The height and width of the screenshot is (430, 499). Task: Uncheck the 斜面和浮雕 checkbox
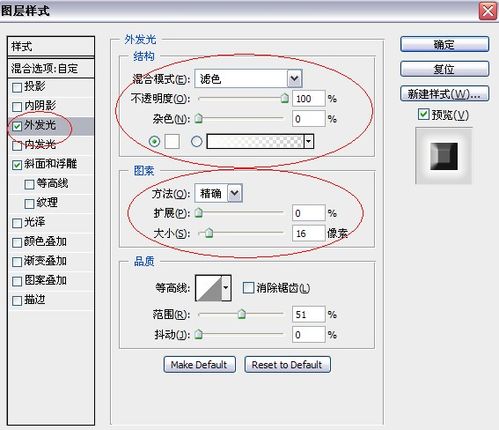point(17,165)
